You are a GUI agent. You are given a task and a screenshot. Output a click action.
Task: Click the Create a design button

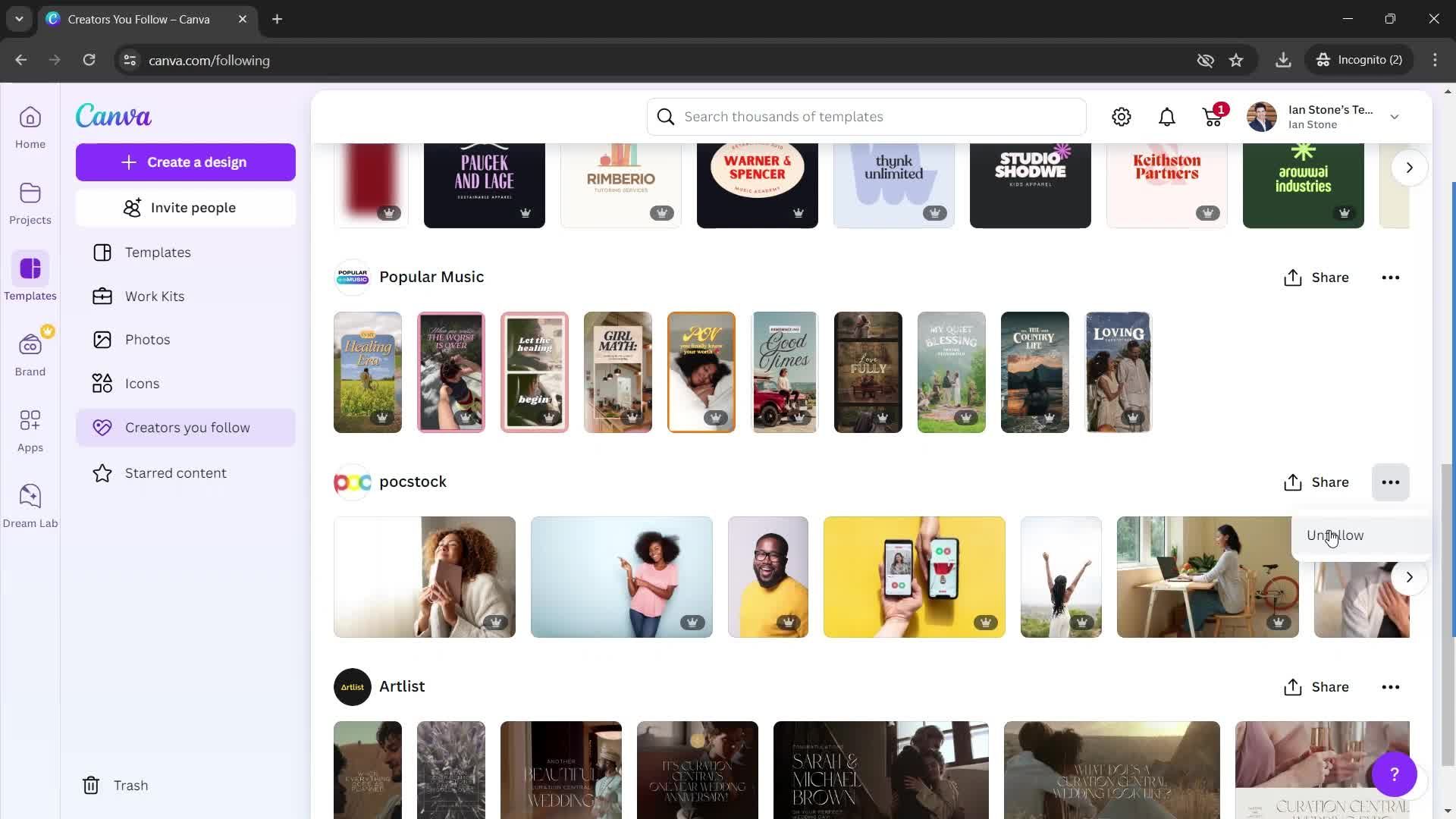tap(186, 161)
